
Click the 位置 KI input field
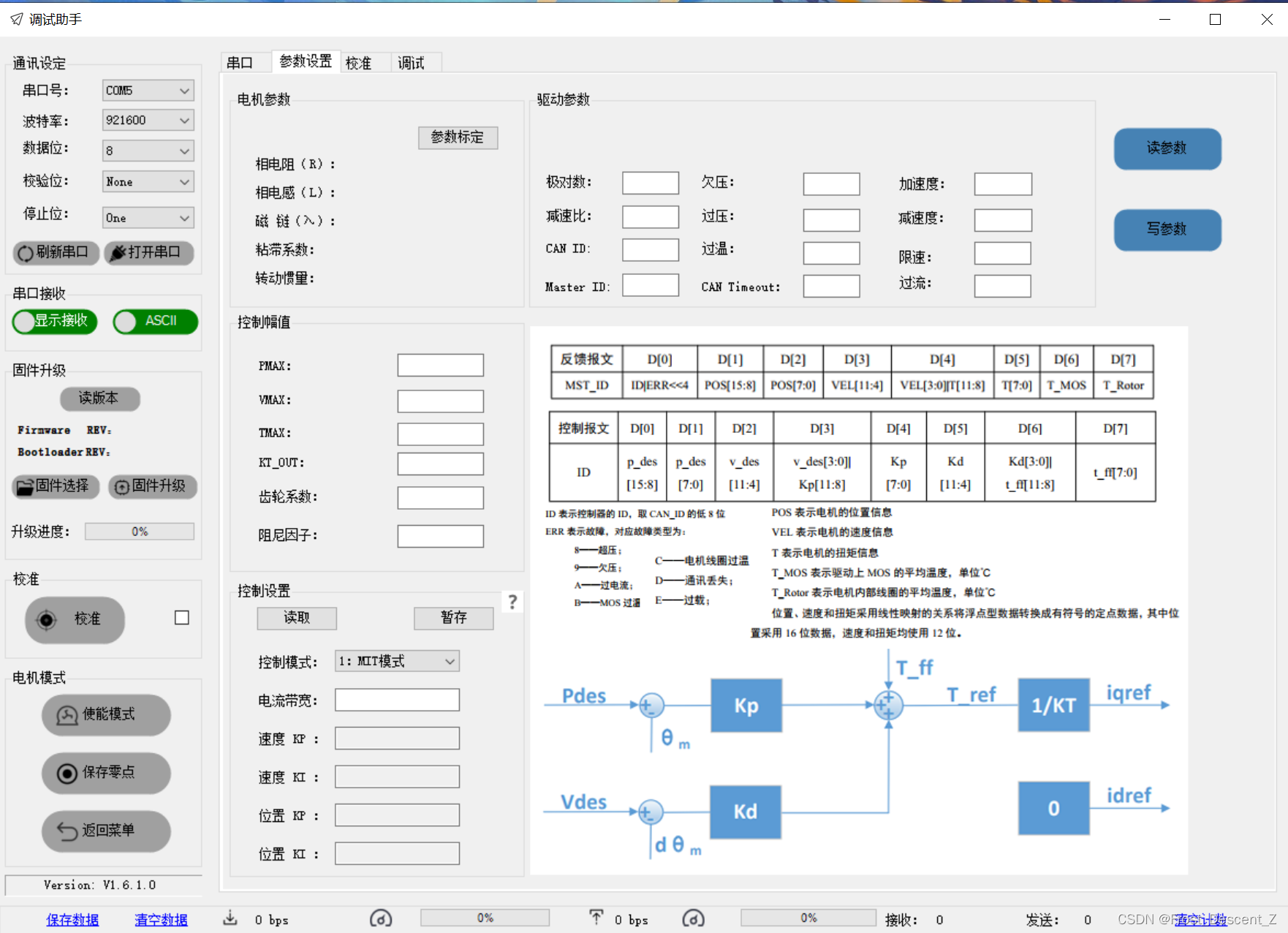pyautogui.click(x=397, y=853)
